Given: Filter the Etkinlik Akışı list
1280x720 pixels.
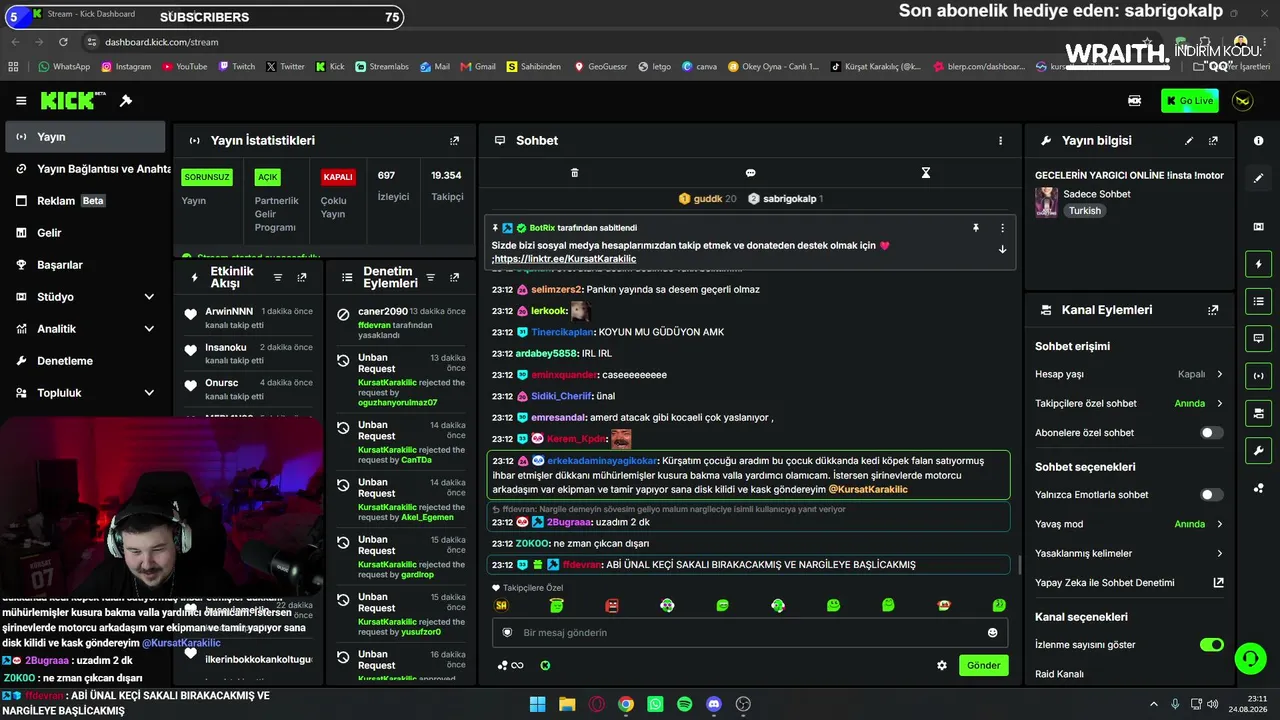Looking at the screenshot, I should click(278, 277).
